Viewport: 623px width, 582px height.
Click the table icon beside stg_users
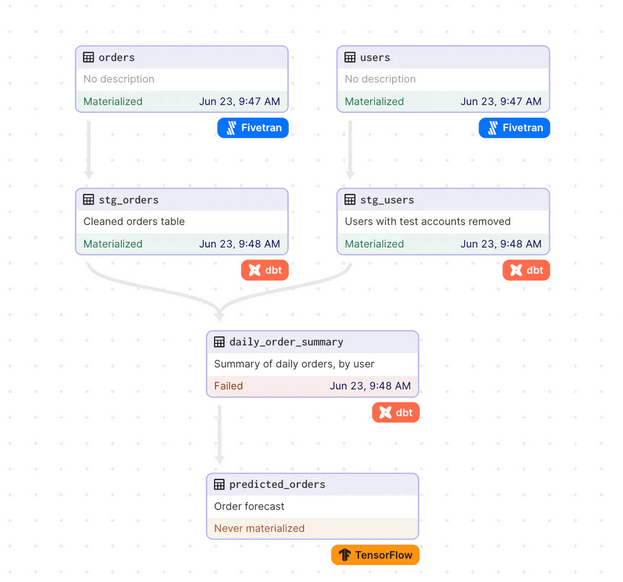(x=350, y=200)
